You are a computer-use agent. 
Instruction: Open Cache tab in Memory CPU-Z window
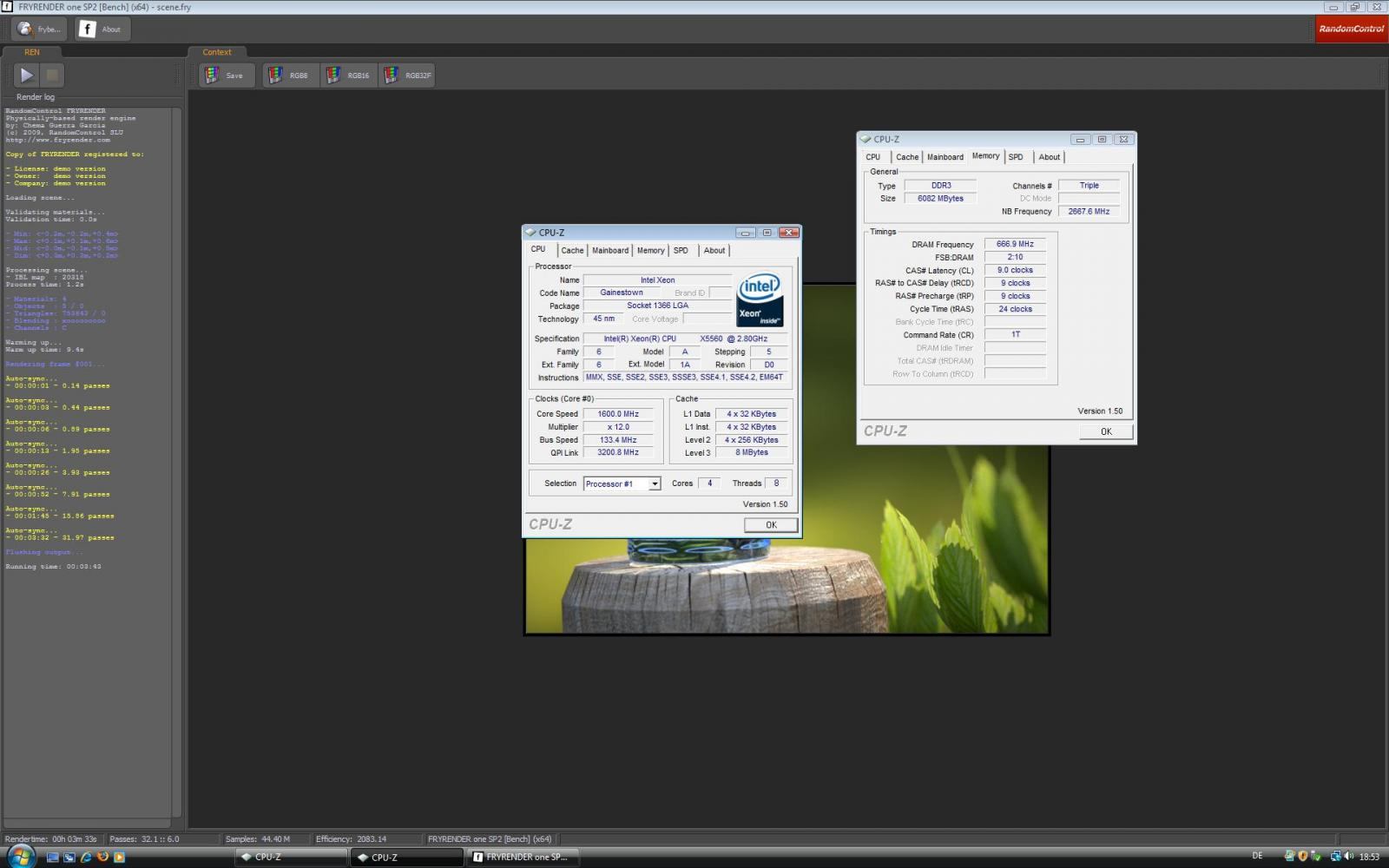point(907,157)
